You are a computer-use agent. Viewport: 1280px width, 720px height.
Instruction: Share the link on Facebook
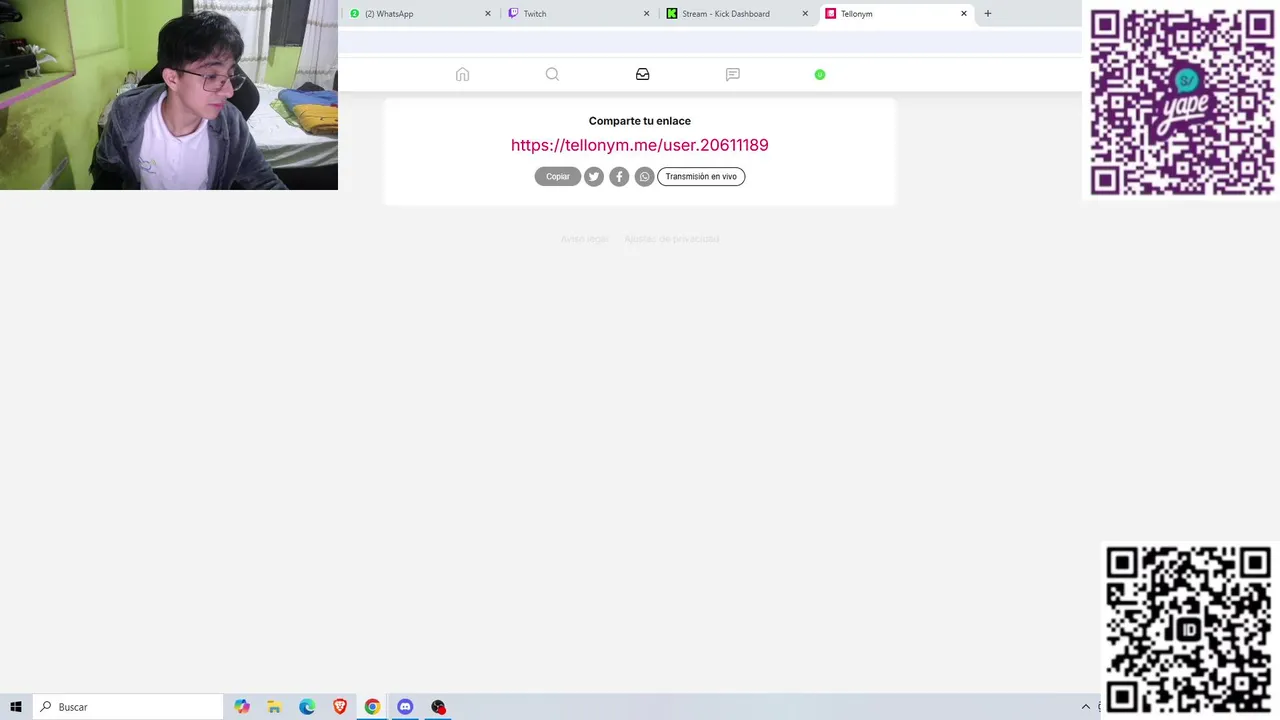[x=619, y=176]
